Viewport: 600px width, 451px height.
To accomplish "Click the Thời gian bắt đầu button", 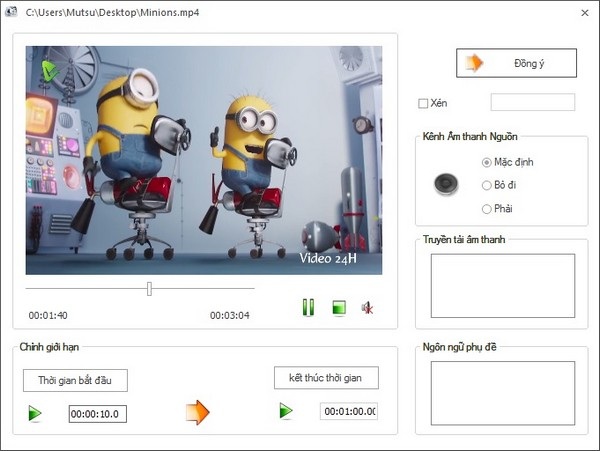I will pos(75,381).
